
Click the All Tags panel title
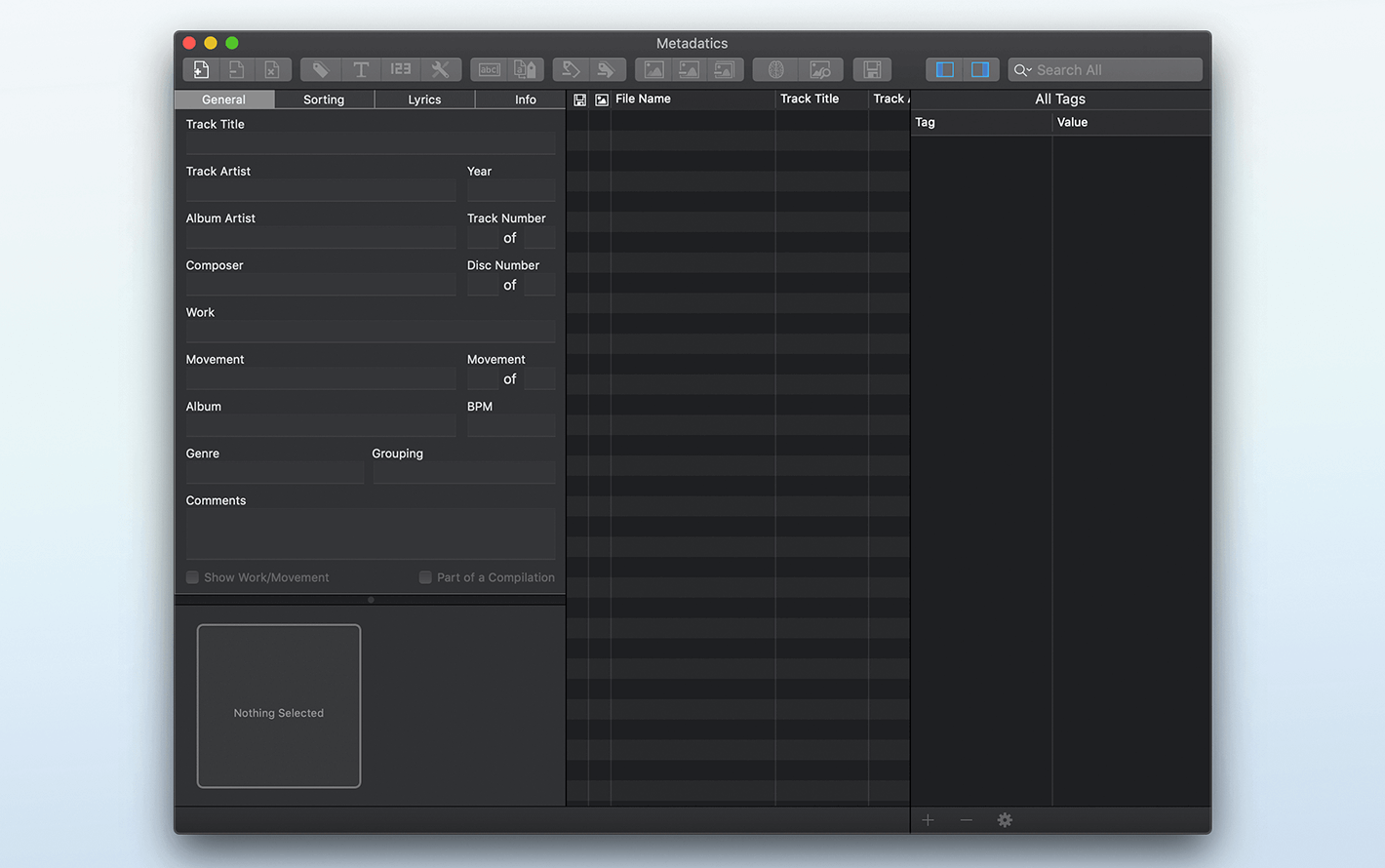coord(1060,99)
